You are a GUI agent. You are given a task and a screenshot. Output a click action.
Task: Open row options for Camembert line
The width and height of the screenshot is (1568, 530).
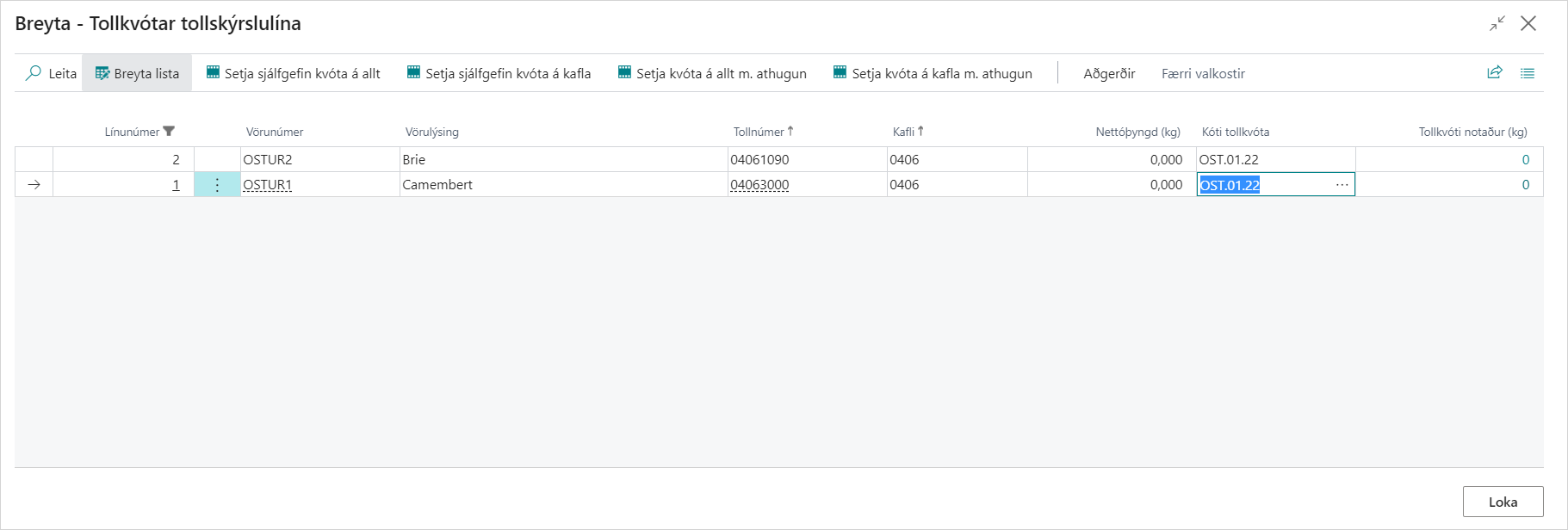pyautogui.click(x=217, y=185)
